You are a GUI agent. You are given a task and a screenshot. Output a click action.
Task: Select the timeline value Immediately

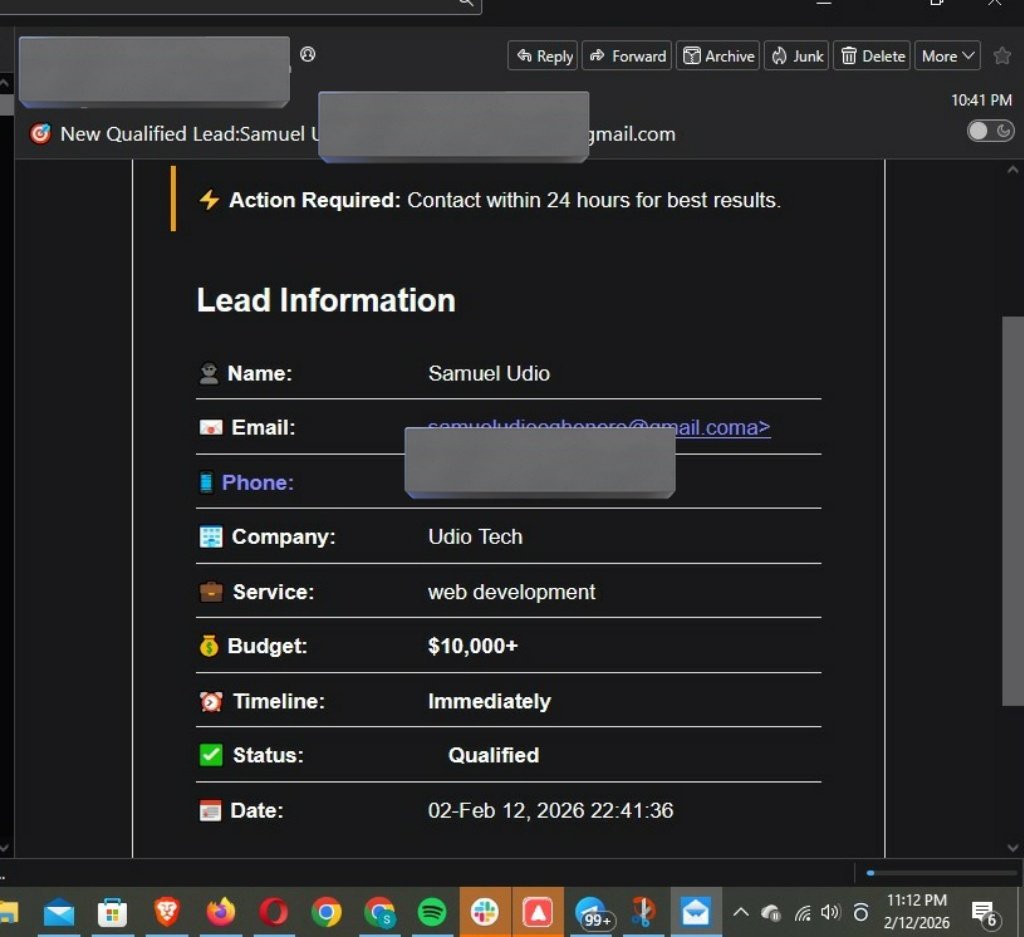pyautogui.click(x=489, y=701)
